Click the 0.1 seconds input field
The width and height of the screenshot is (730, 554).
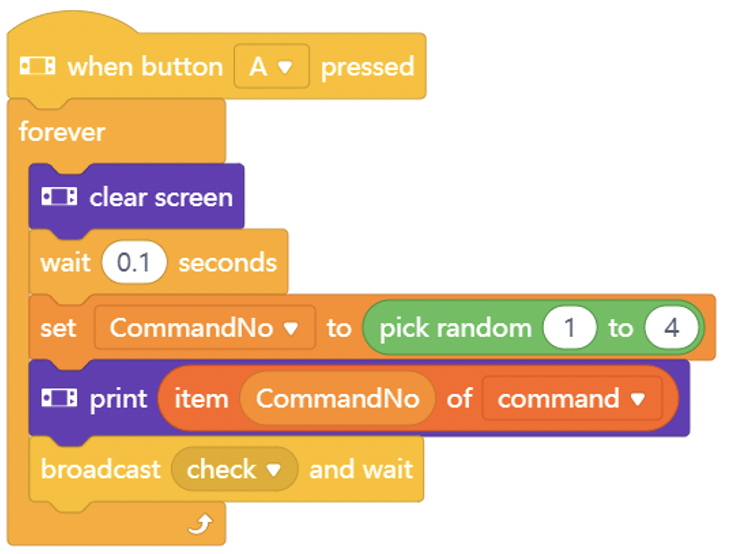pos(134,262)
